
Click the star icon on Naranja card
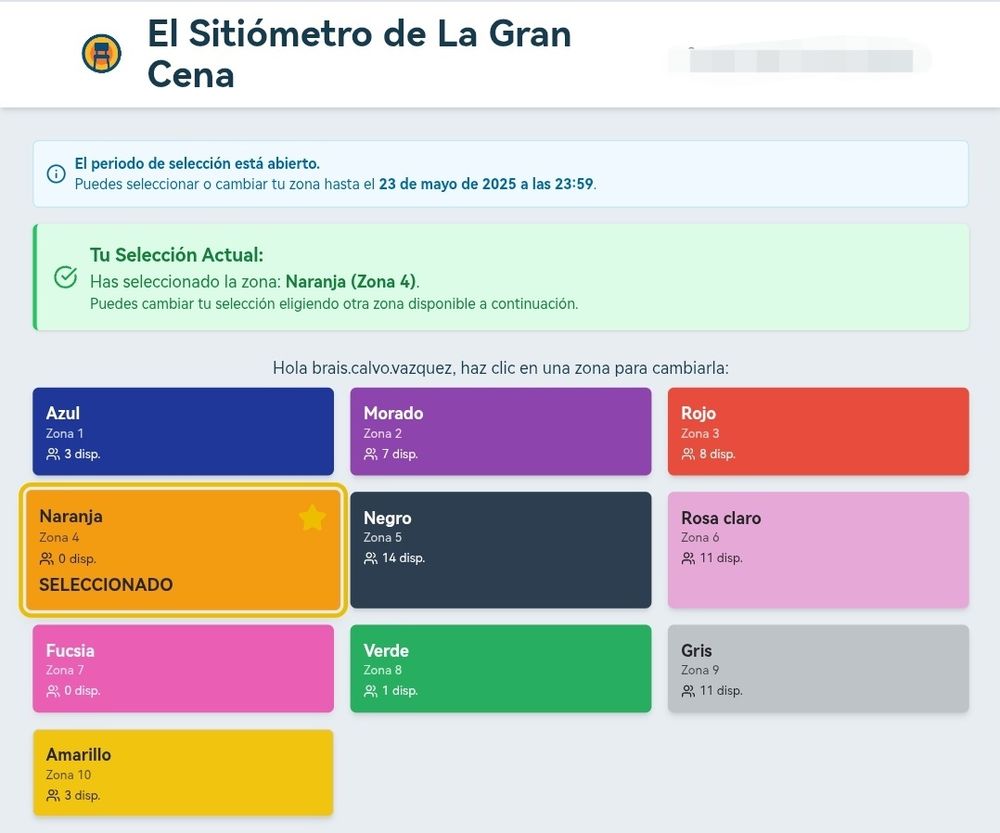312,517
